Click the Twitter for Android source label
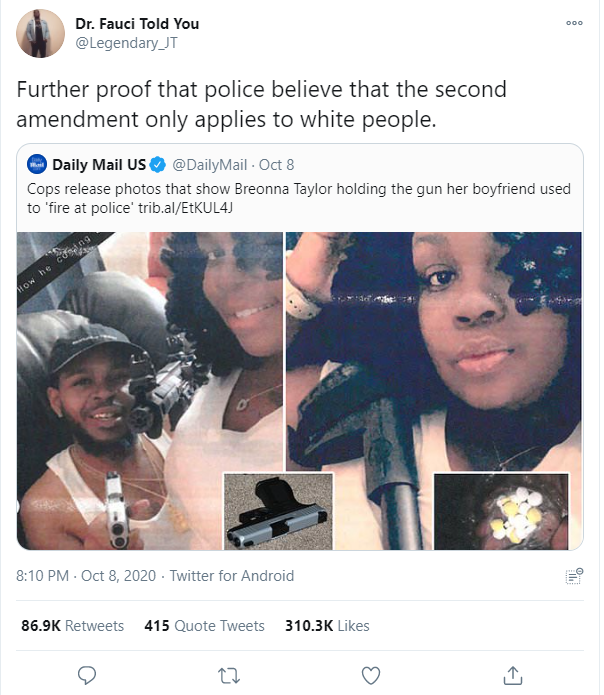604x695 pixels. pos(232,576)
